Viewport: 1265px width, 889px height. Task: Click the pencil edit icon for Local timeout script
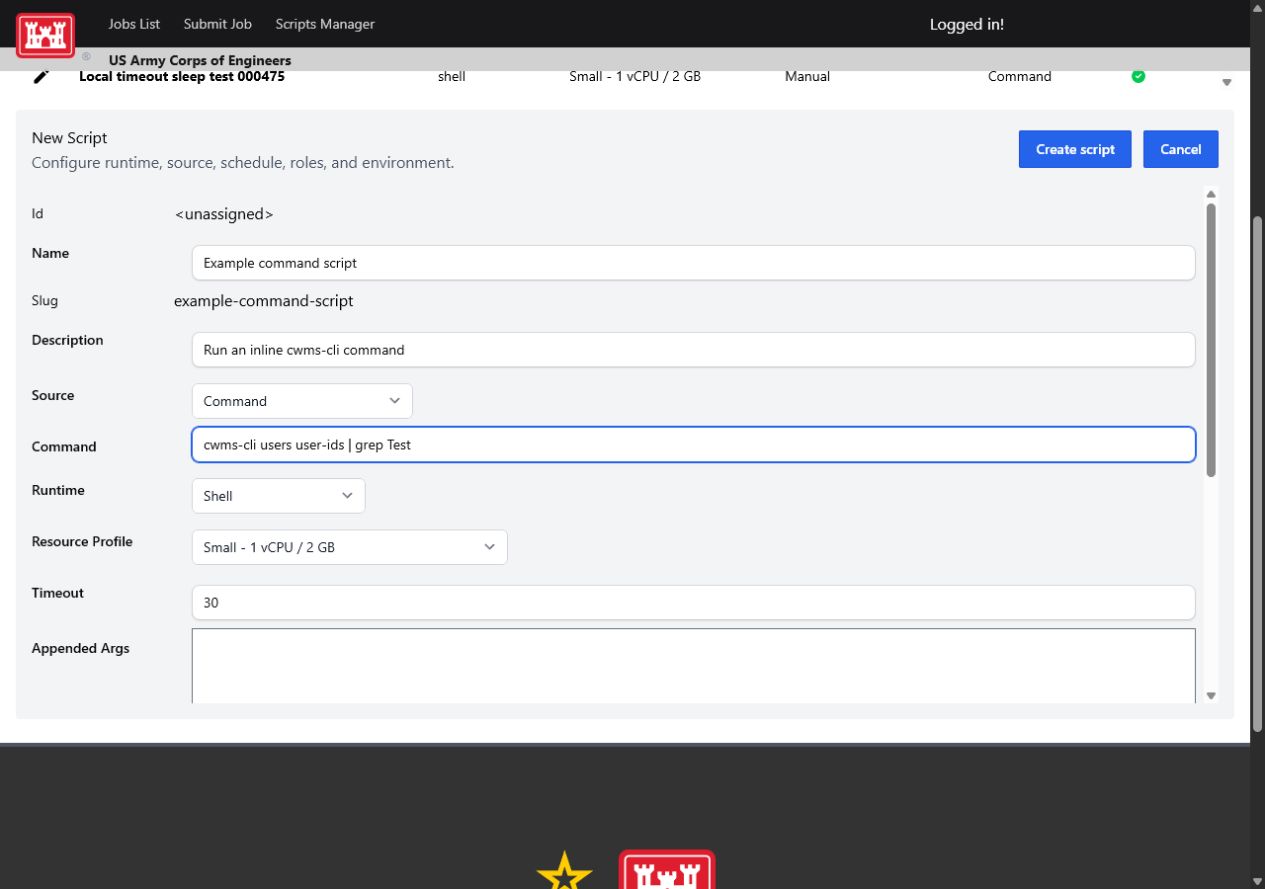click(41, 76)
